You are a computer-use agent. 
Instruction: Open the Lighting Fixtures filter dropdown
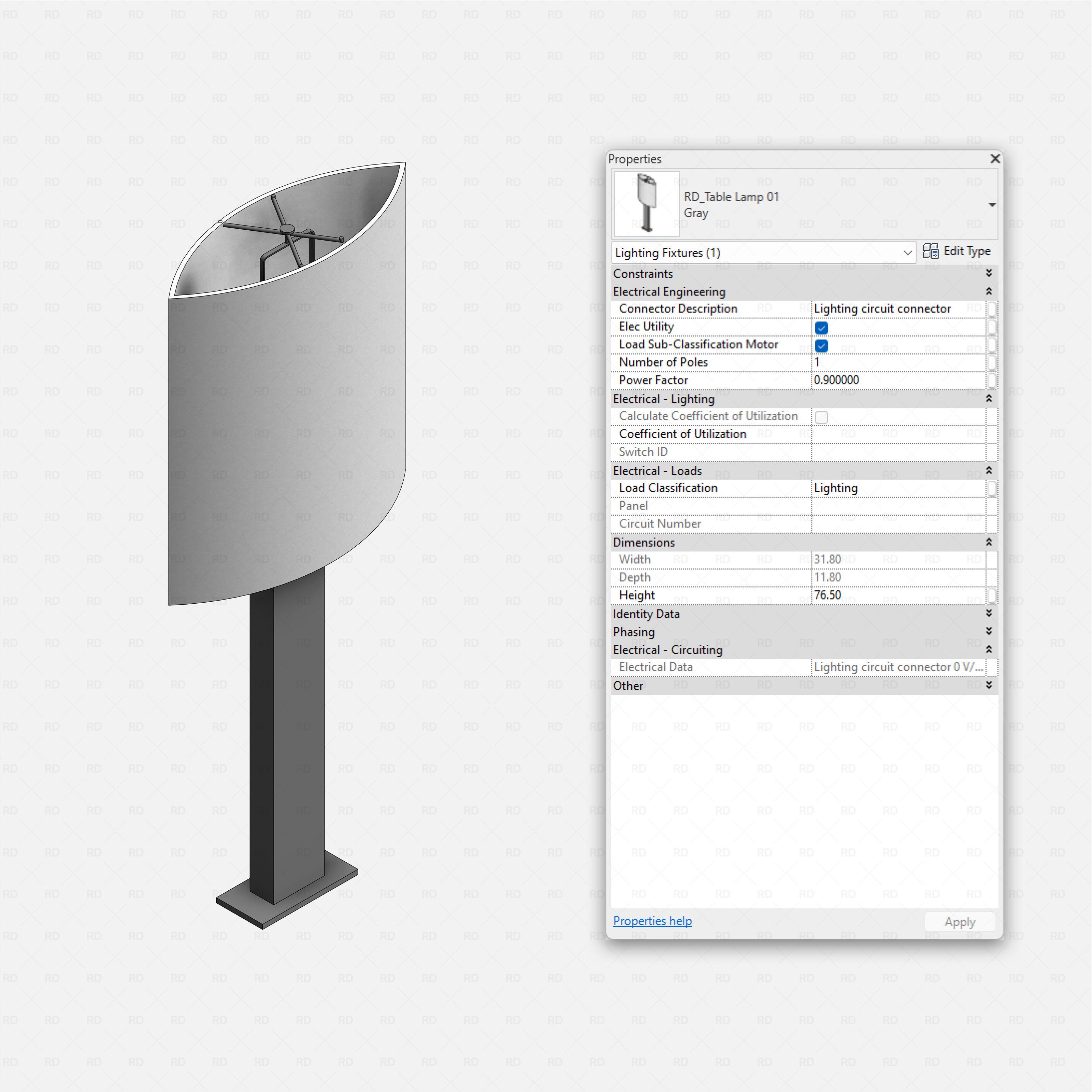tap(907, 253)
